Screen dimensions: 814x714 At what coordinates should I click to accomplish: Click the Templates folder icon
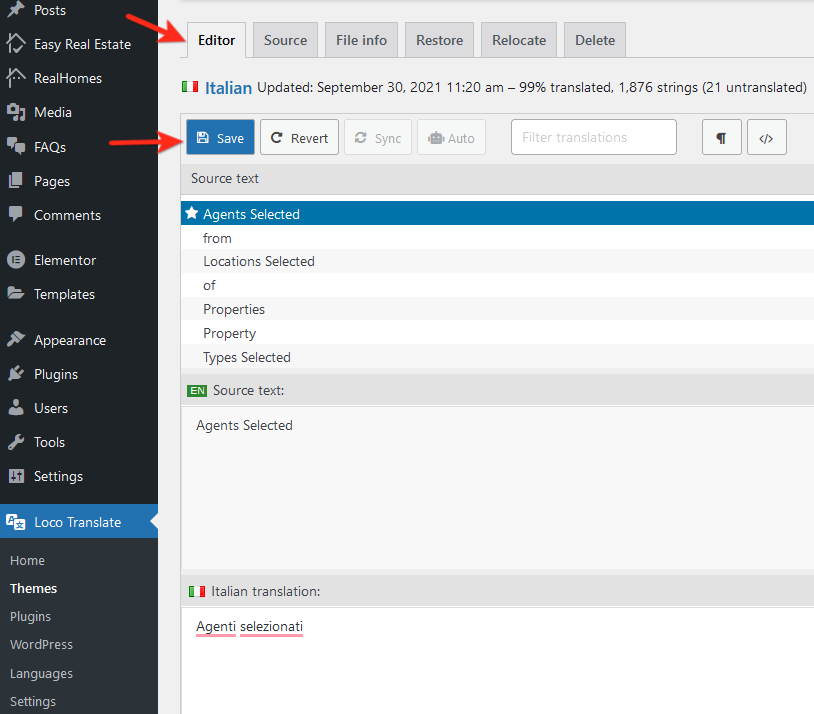click(x=16, y=293)
